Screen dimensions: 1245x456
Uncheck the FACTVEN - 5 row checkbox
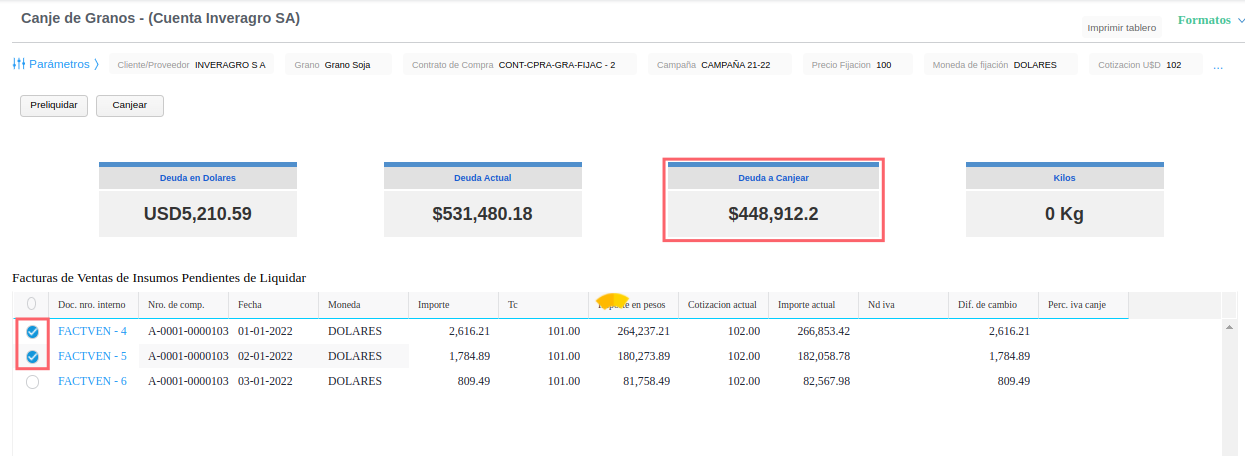coord(32,356)
